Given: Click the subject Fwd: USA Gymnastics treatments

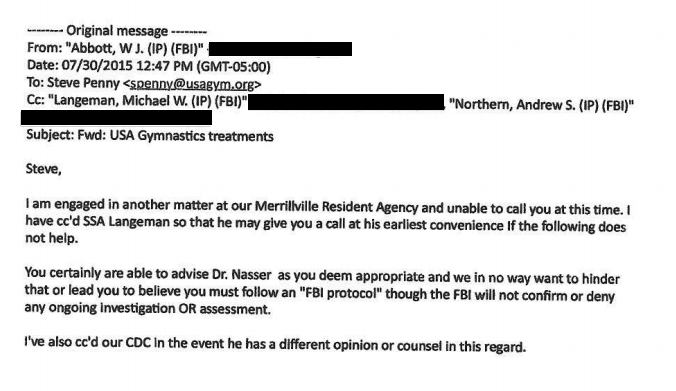Looking at the screenshot, I should point(175,136).
